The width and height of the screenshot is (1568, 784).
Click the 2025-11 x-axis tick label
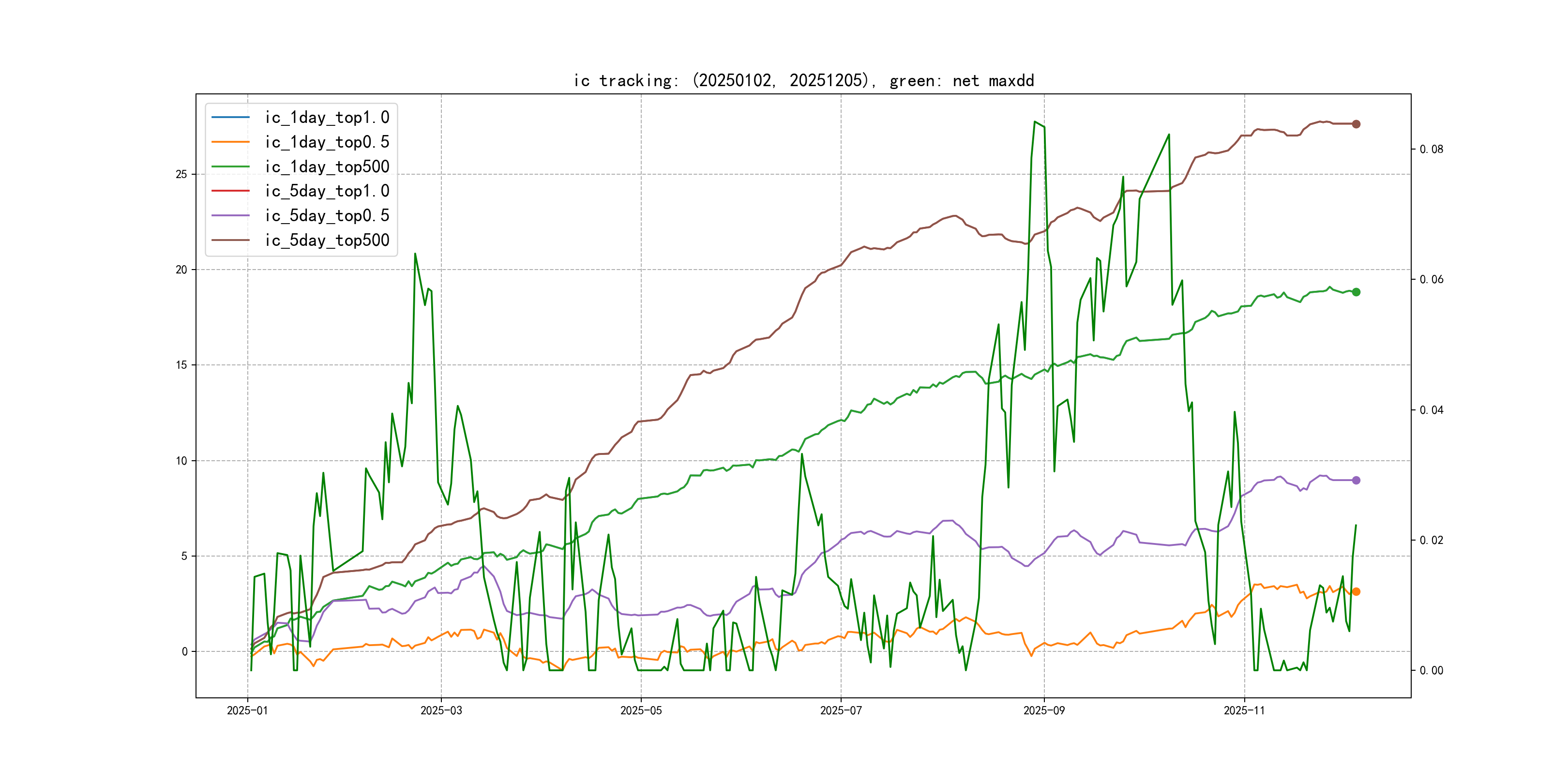tap(1244, 710)
